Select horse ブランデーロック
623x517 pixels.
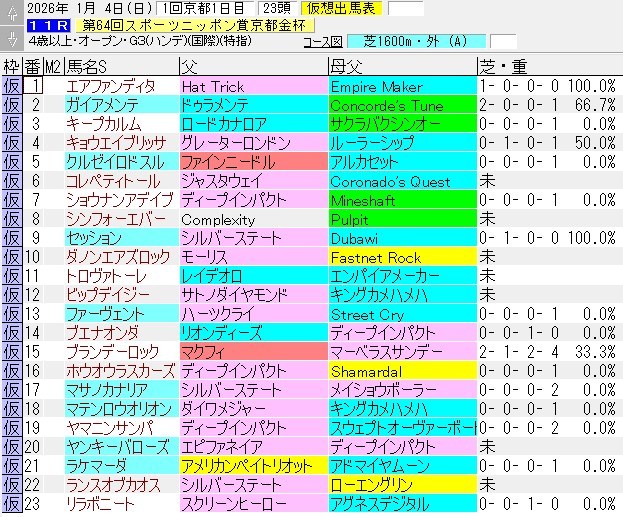122,352
